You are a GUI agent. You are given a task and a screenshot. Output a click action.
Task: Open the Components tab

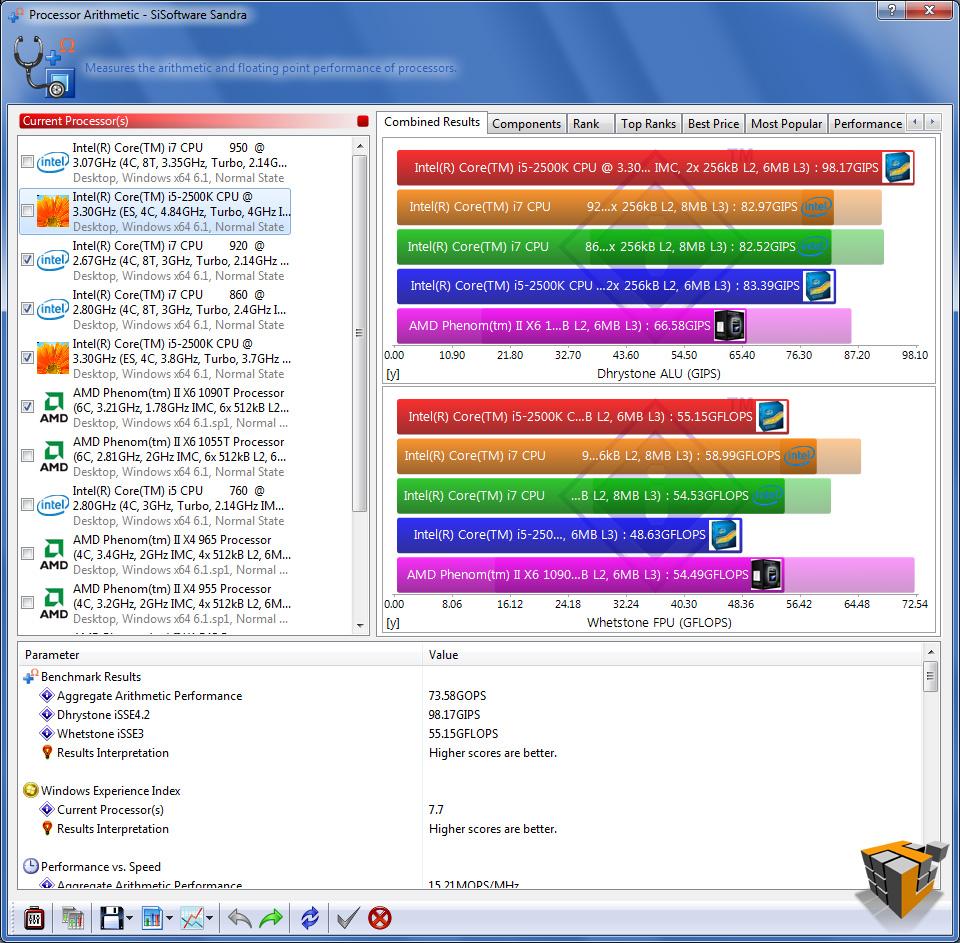point(527,124)
